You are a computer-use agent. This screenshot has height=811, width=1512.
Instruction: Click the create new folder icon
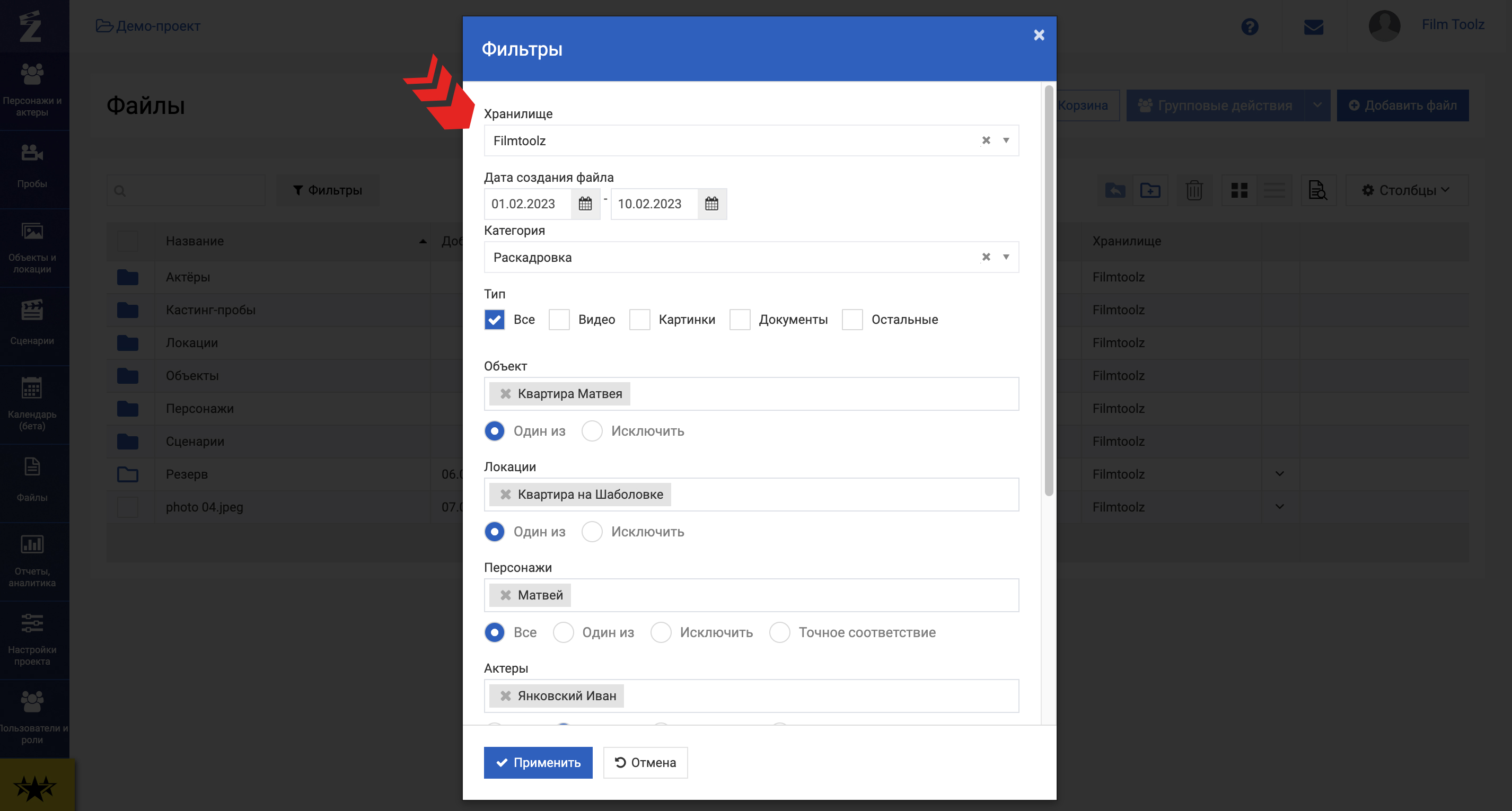pos(1150,190)
